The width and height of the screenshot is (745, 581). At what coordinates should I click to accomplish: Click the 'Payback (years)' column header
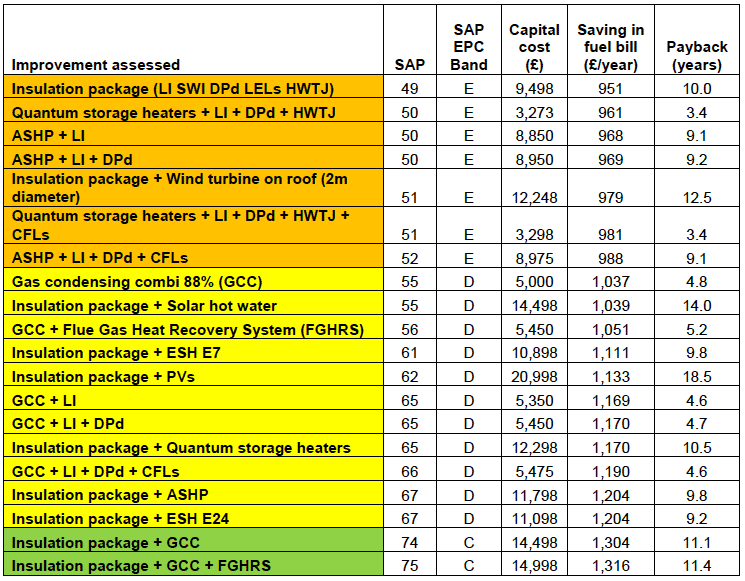(697, 56)
